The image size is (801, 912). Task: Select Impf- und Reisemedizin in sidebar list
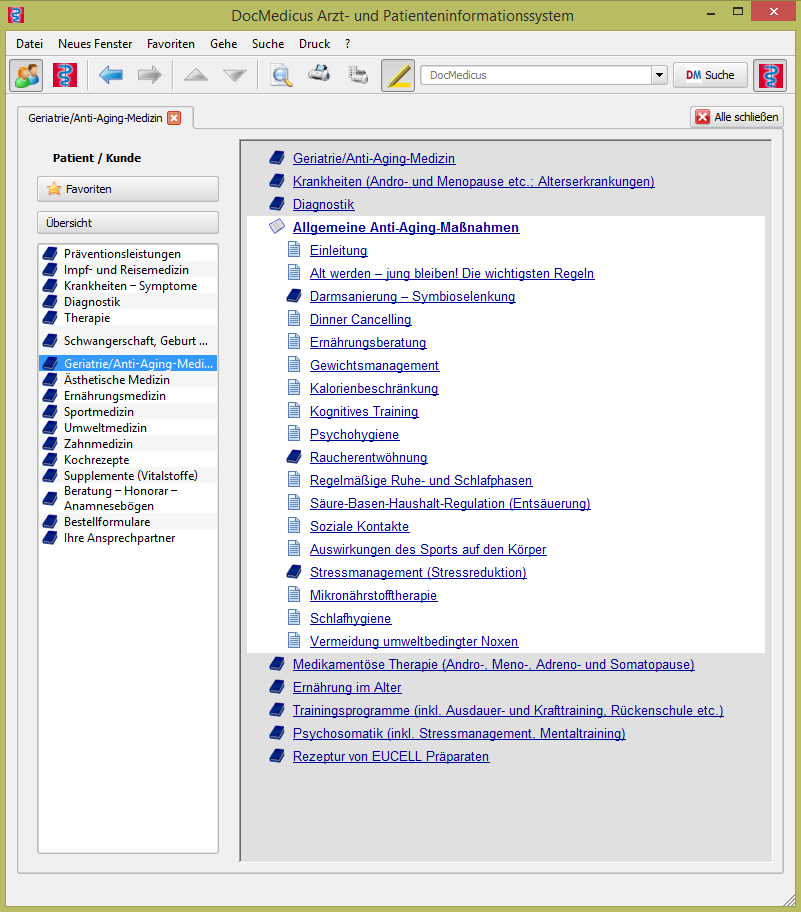pyautogui.click(x=128, y=270)
